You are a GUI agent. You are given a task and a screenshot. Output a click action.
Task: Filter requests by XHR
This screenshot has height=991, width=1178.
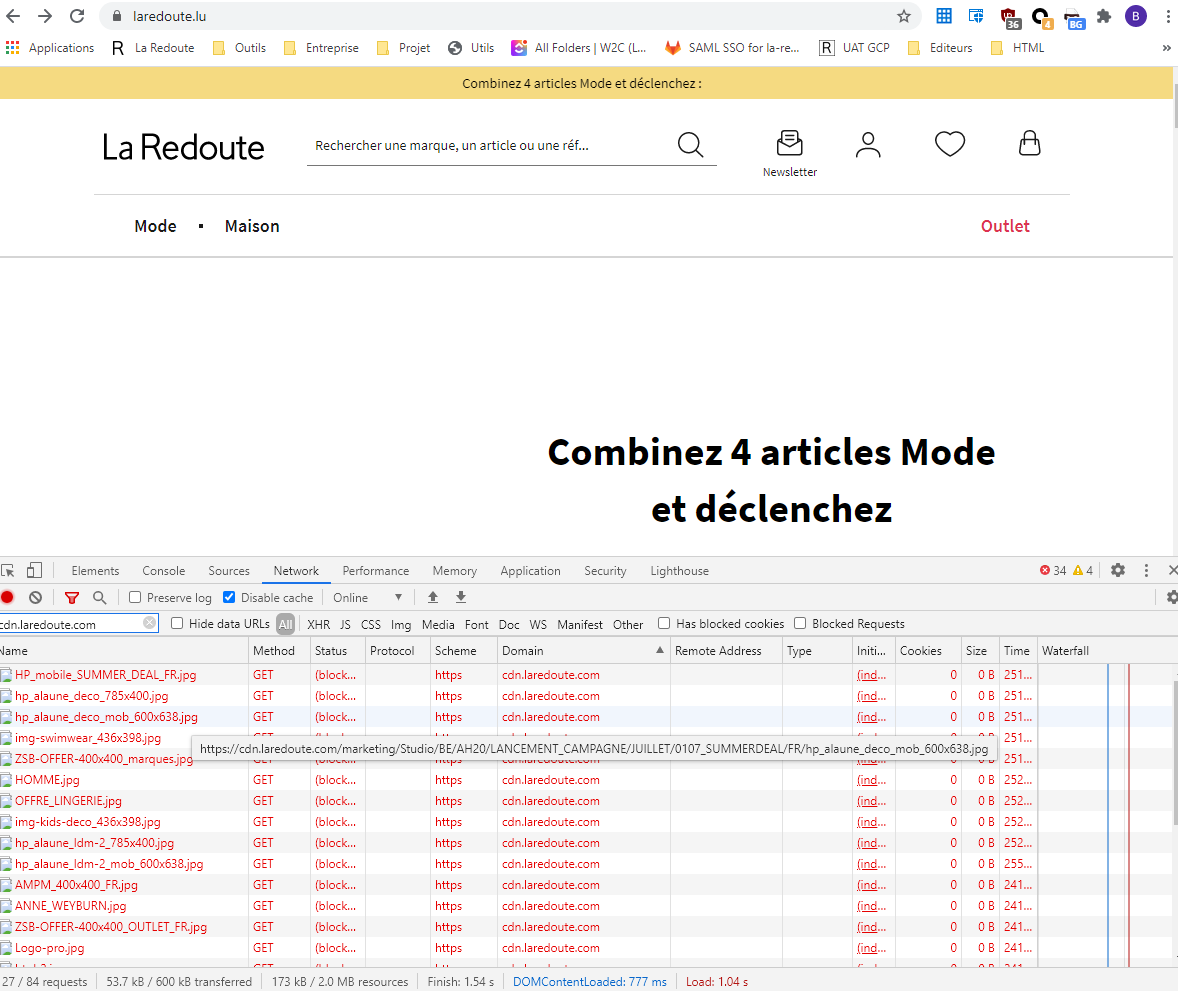point(319,624)
